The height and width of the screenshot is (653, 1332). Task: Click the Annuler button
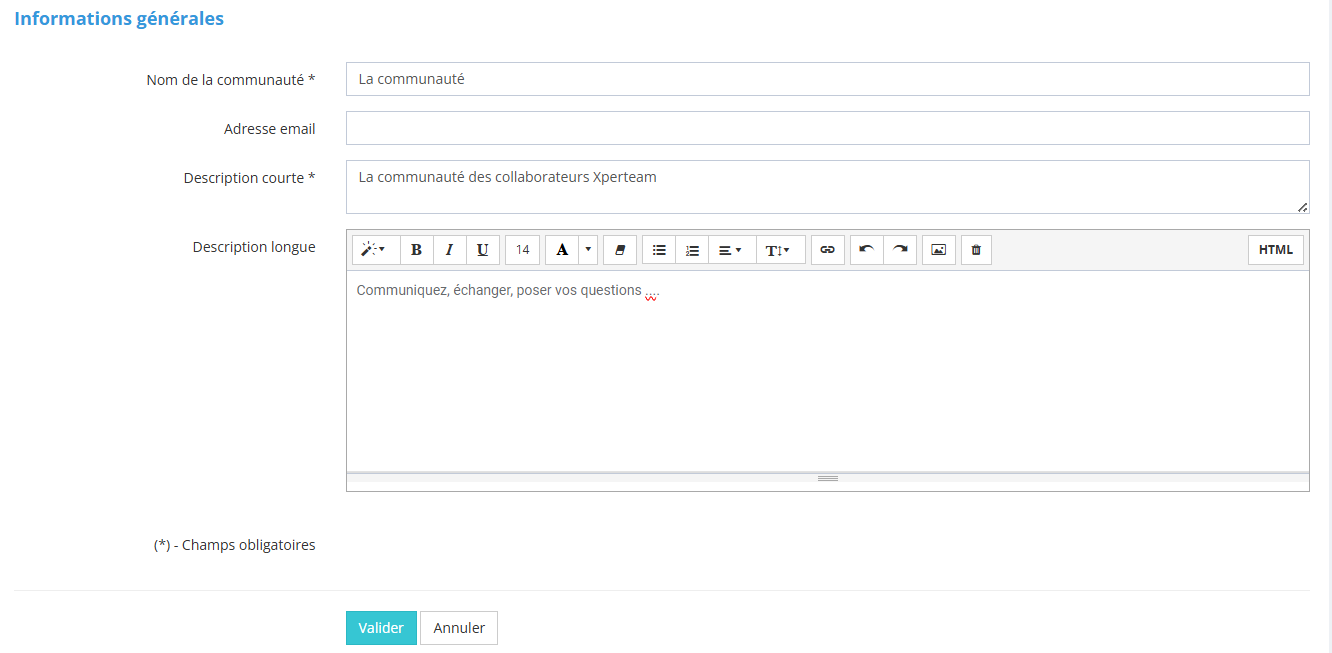(x=459, y=628)
